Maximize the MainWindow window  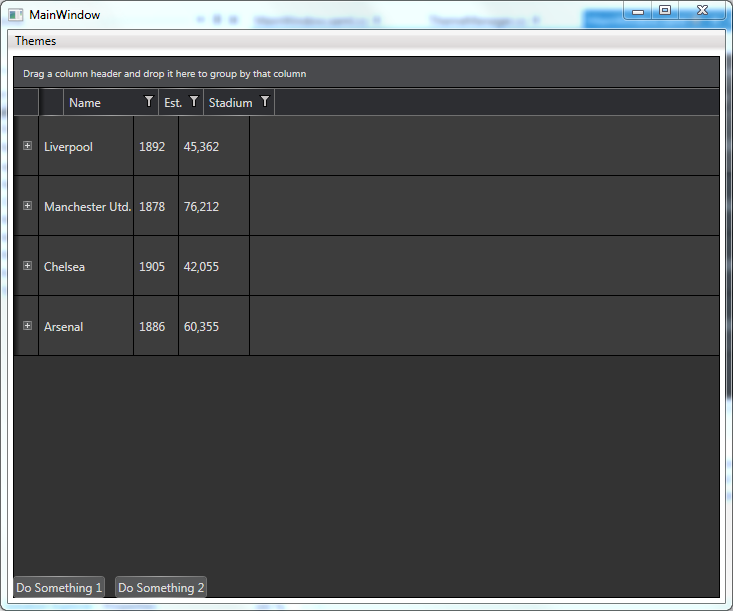pos(665,11)
